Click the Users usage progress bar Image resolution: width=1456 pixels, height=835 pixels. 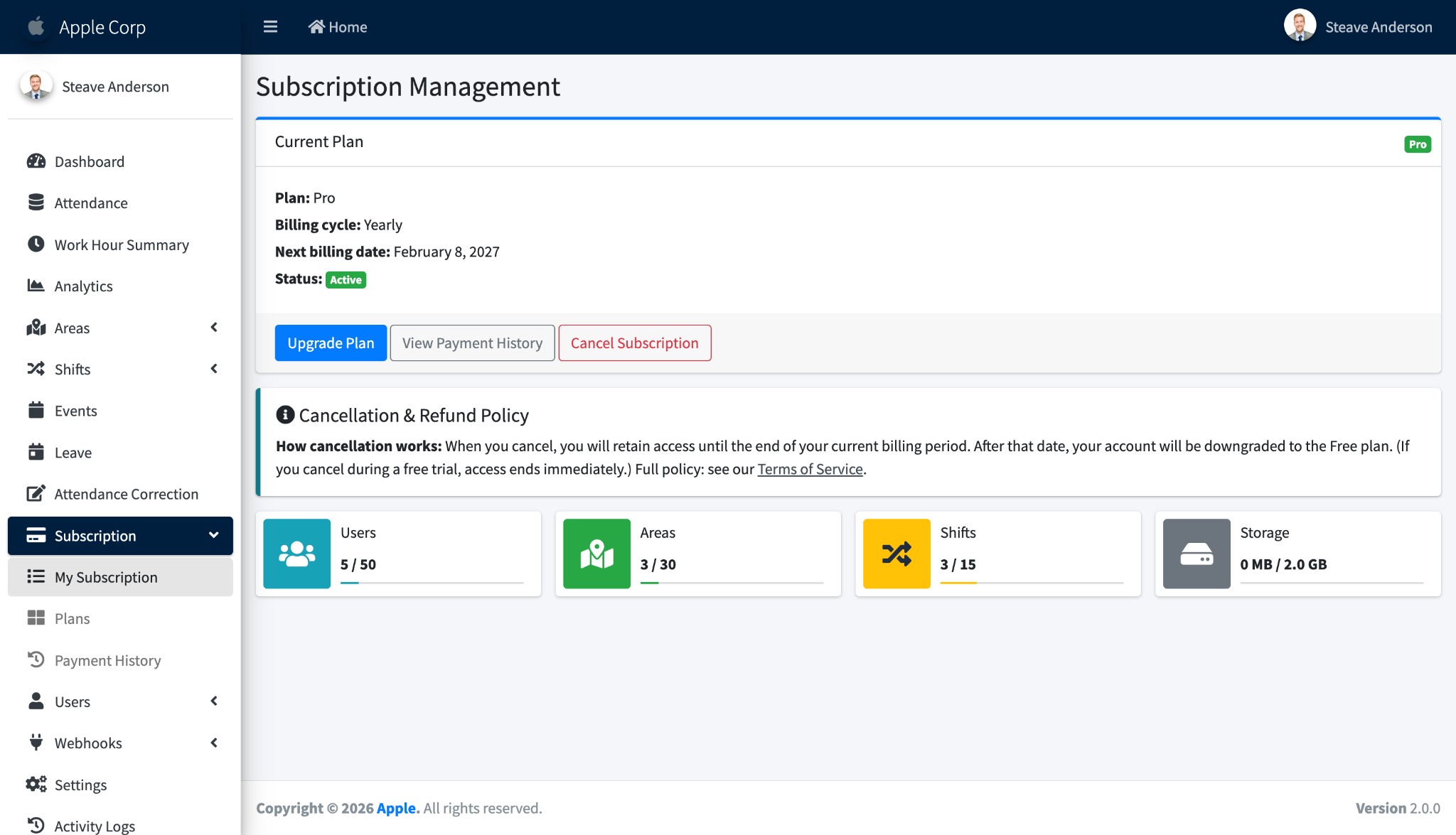432,583
